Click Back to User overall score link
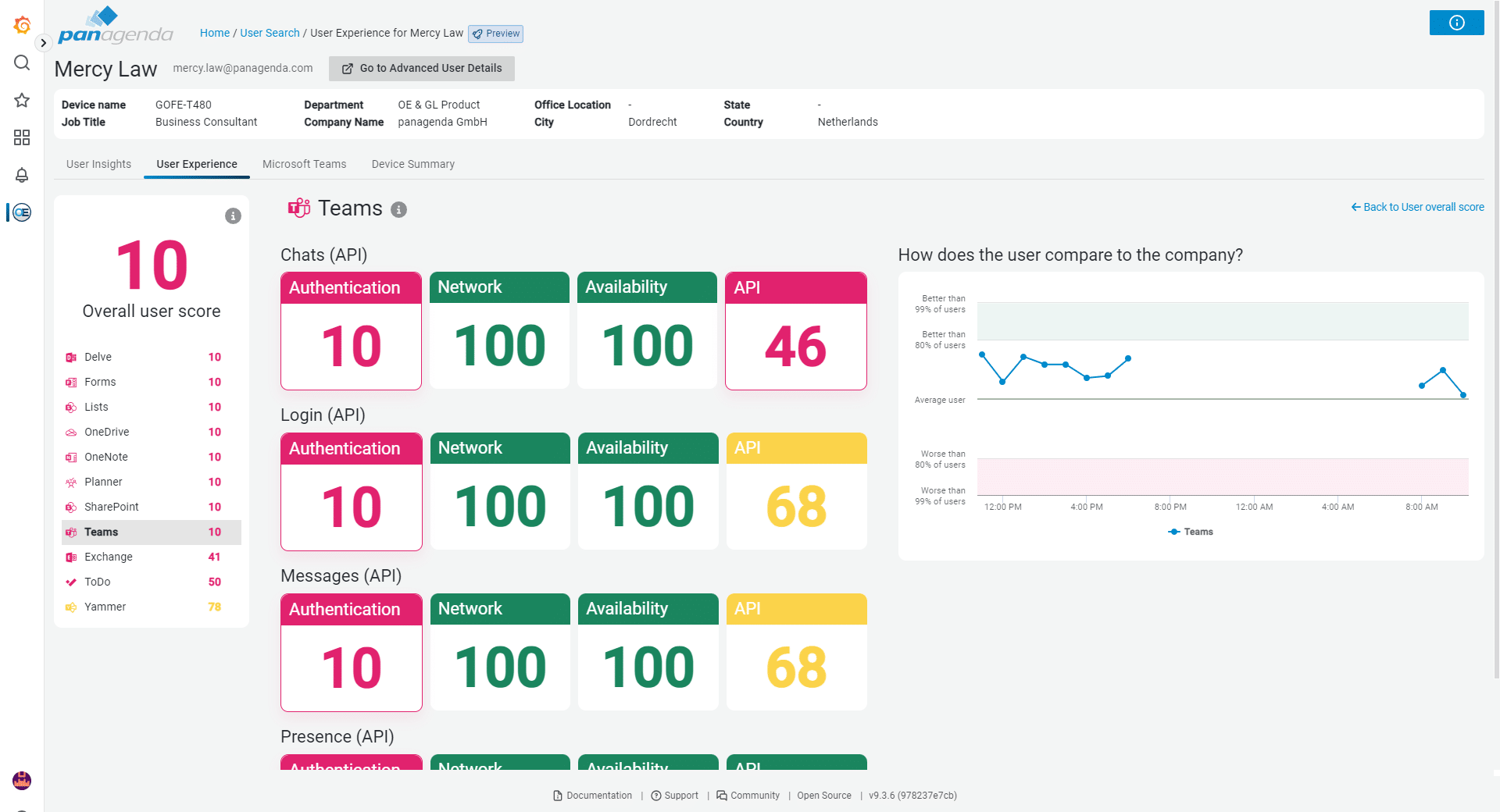1500x812 pixels. click(x=1417, y=207)
